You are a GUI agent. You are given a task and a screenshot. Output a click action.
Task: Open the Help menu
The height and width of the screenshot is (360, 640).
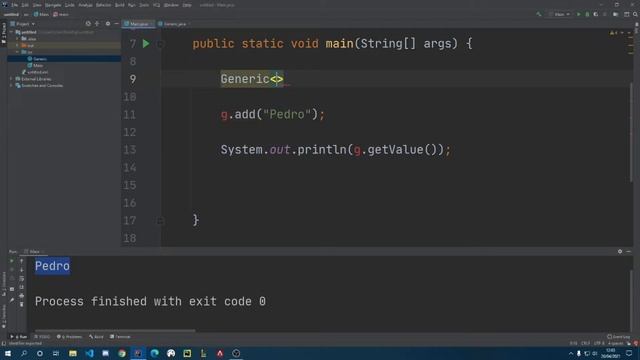pyautogui.click(x=187, y=5)
